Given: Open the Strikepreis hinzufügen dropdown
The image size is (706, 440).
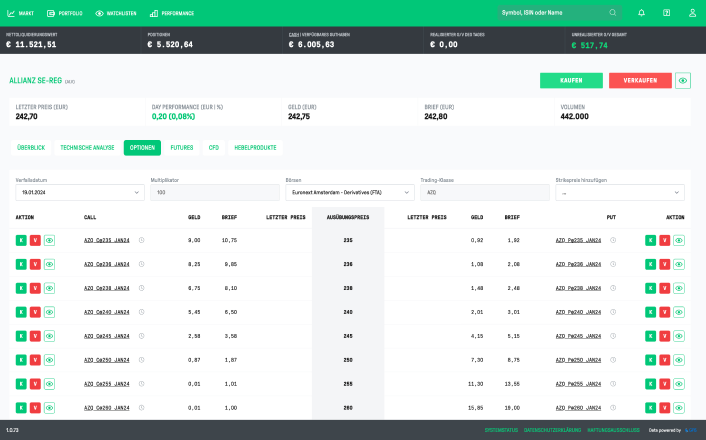Looking at the screenshot, I should pos(619,192).
